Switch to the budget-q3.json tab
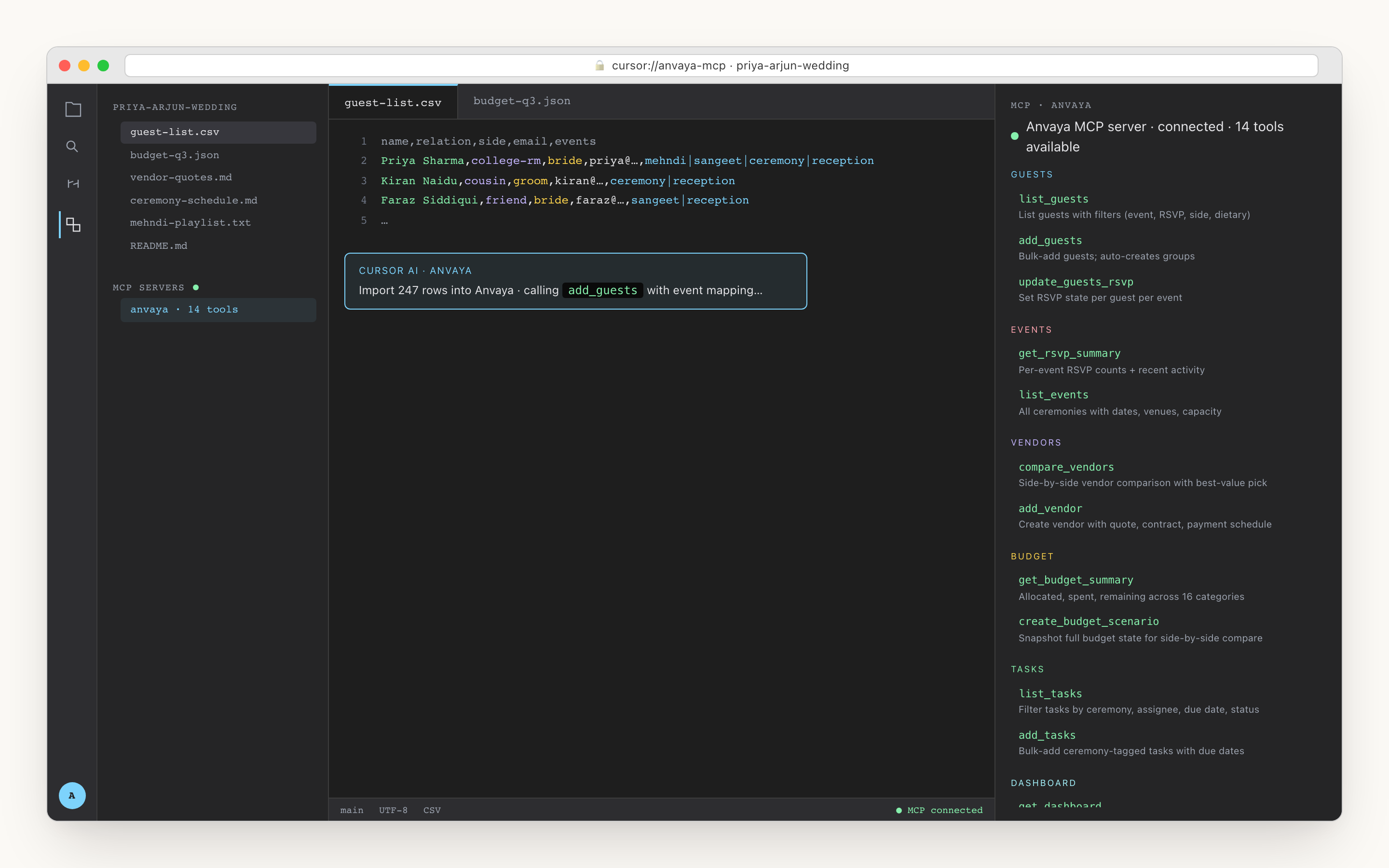 pos(522,101)
